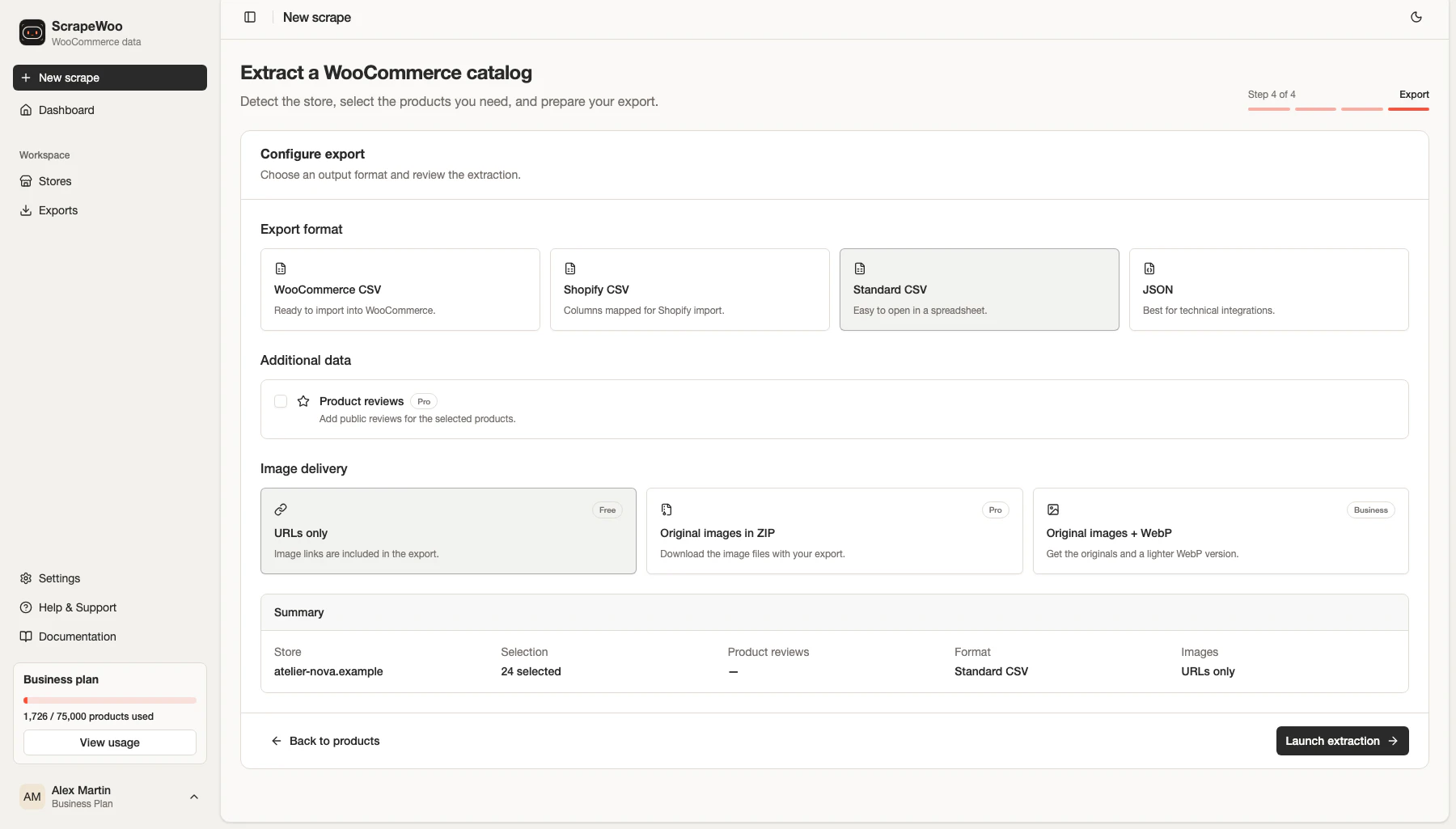Click the Business badge on WebP card
Image resolution: width=1456 pixels, height=829 pixels.
tap(1370, 510)
